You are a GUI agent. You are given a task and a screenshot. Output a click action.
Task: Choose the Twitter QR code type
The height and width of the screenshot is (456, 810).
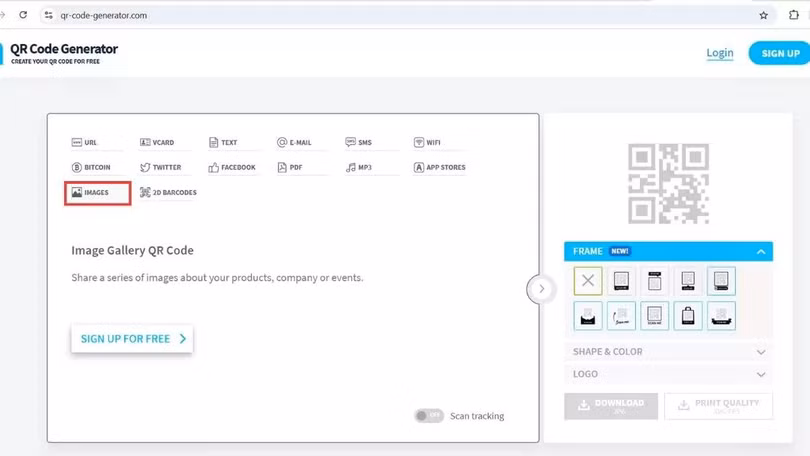(x=161, y=168)
